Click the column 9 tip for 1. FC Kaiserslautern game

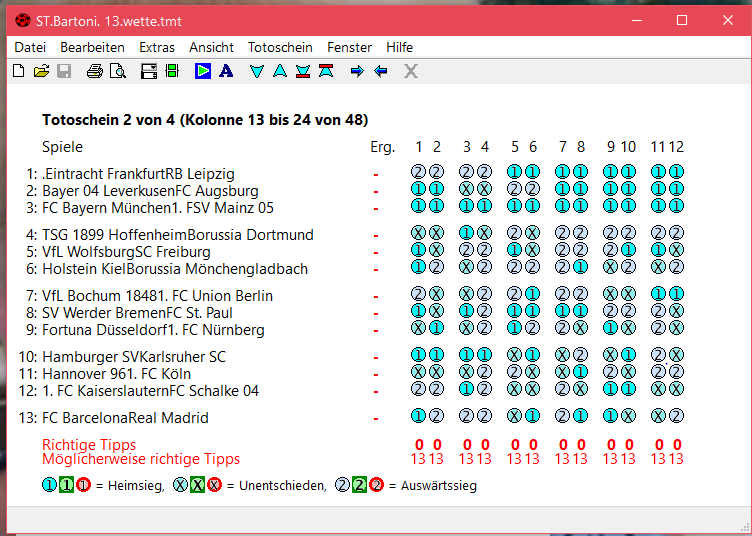click(610, 389)
